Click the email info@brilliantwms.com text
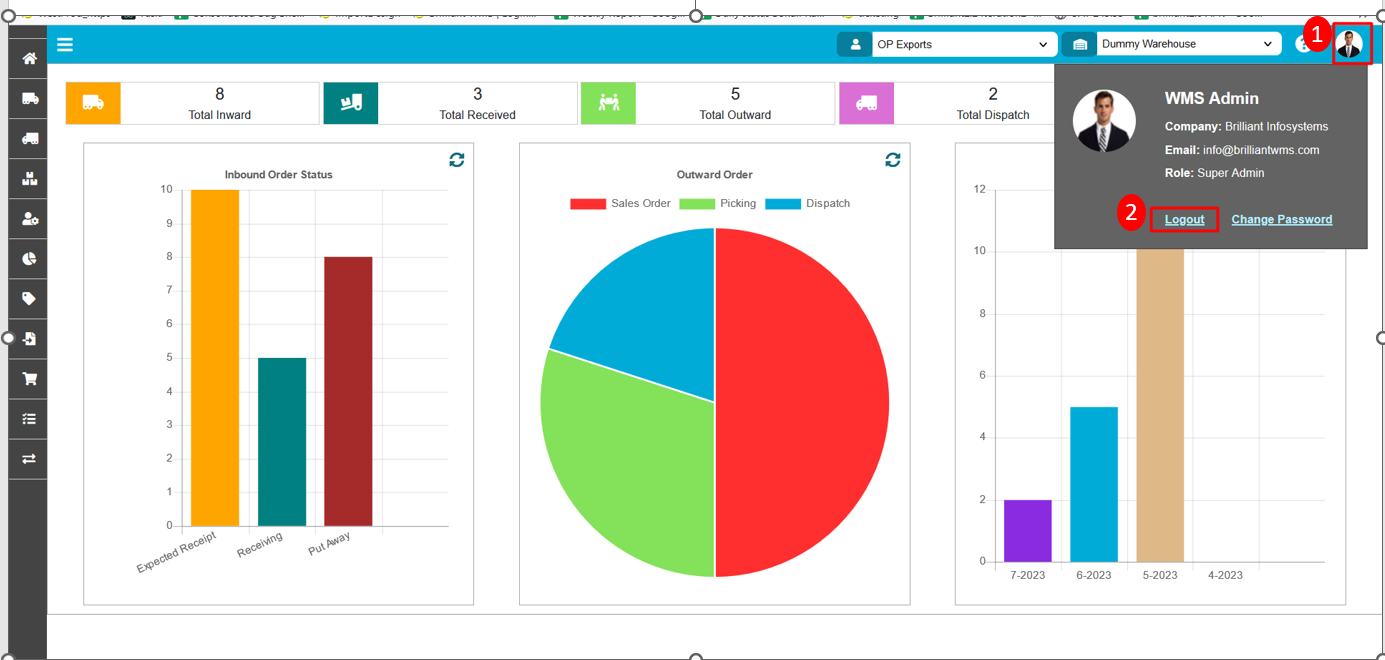This screenshot has width=1385, height=660. (1260, 150)
